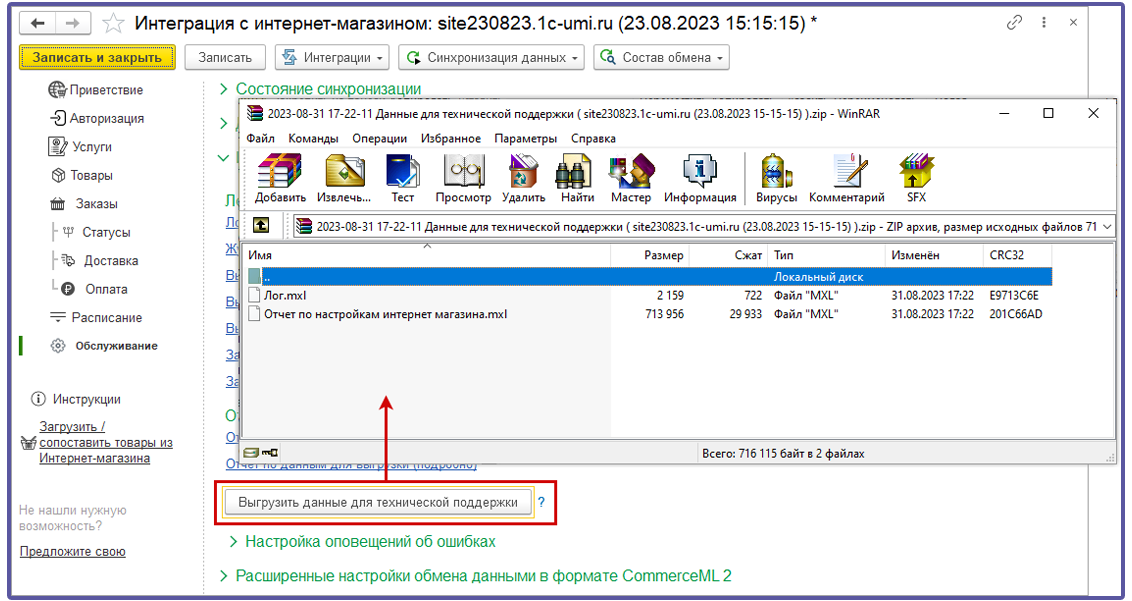1132x601 pixels.
Task: Click the WinRAR Добавить (Add) icon
Action: tap(280, 178)
